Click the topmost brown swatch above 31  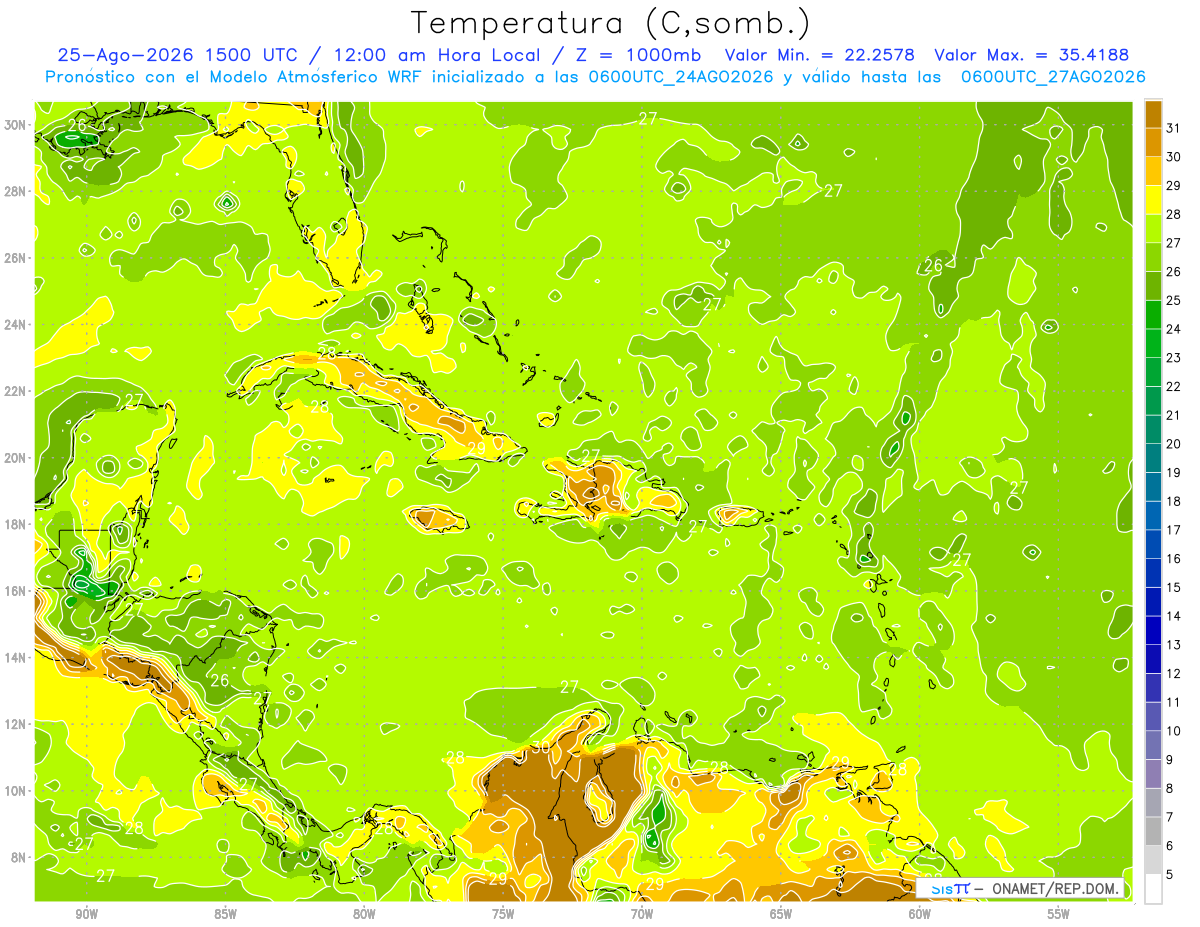click(1153, 113)
